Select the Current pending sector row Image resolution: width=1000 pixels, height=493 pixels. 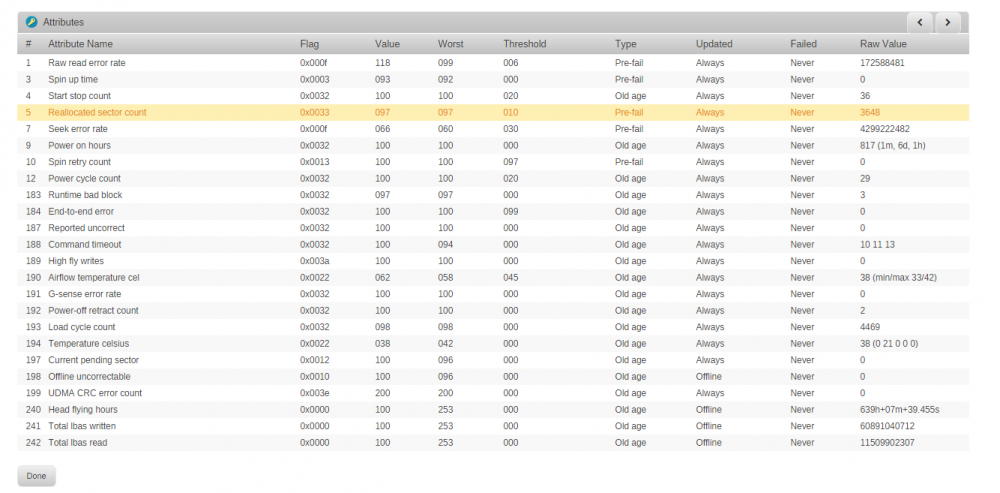[493, 360]
